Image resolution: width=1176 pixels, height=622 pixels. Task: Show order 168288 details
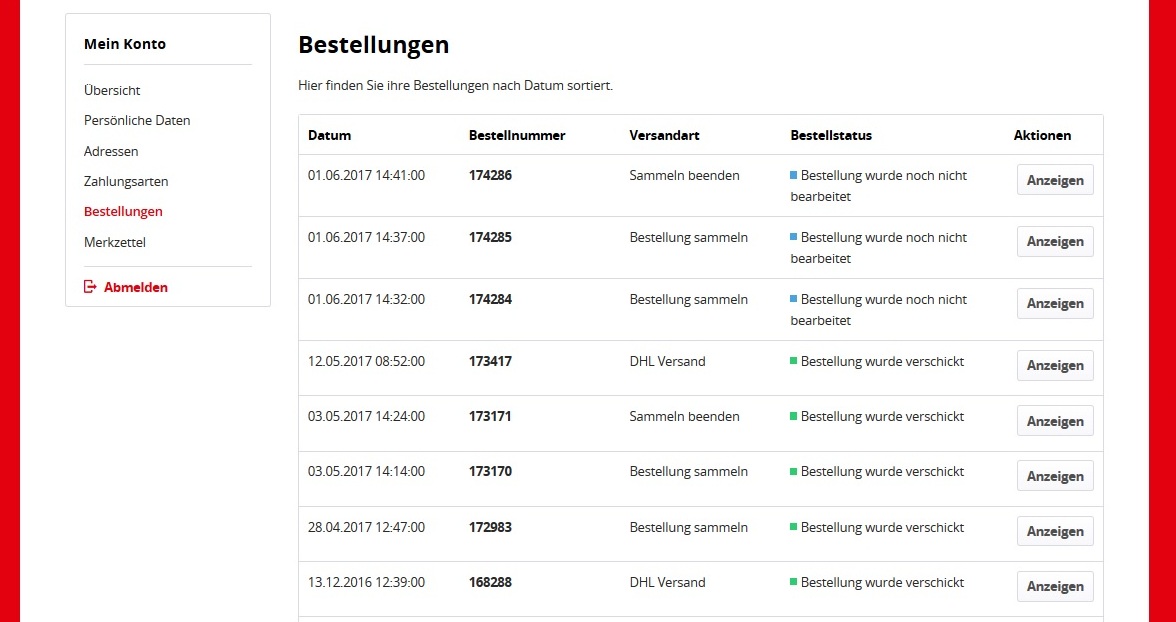(x=1055, y=587)
